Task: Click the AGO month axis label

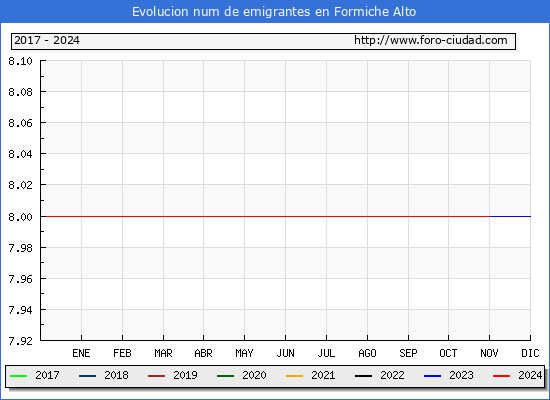Action: pos(367,353)
